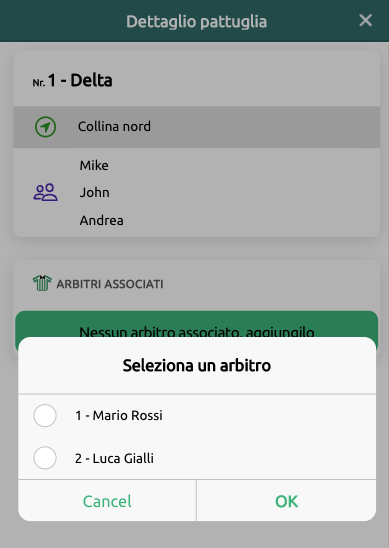Cancel the referee selection dialog
This screenshot has height=548, width=389.
[107, 501]
